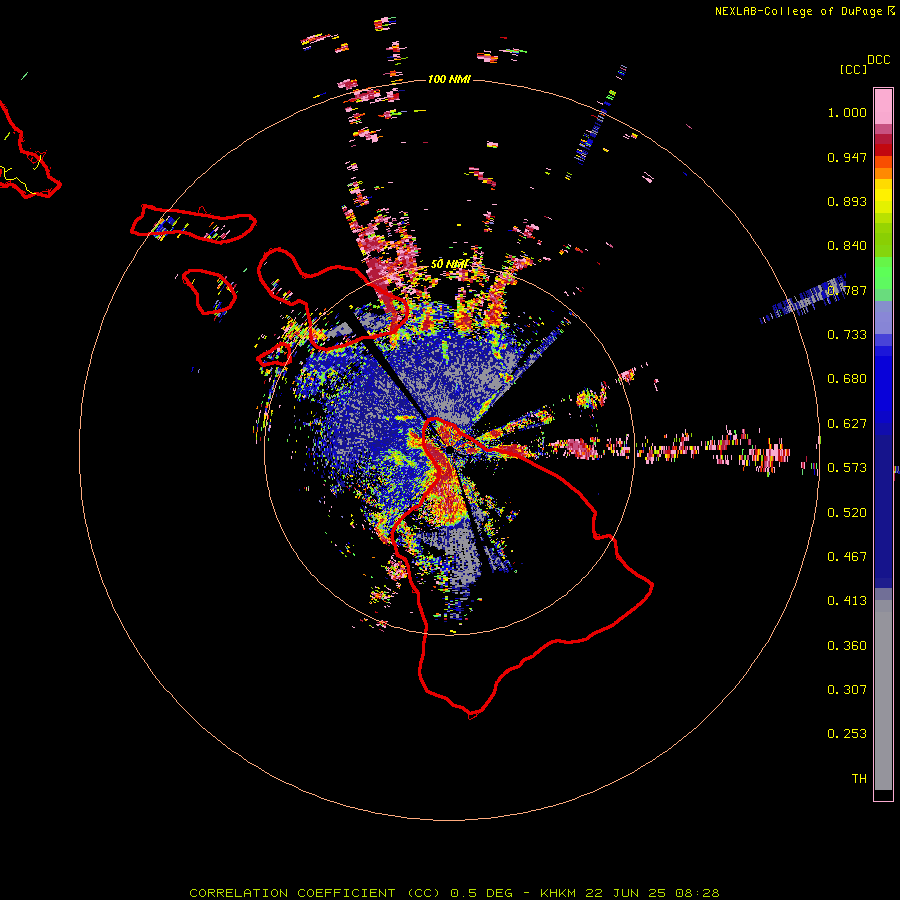Click the 0.787 scale value
Screen dimensions: 900x900
[x=847, y=290]
